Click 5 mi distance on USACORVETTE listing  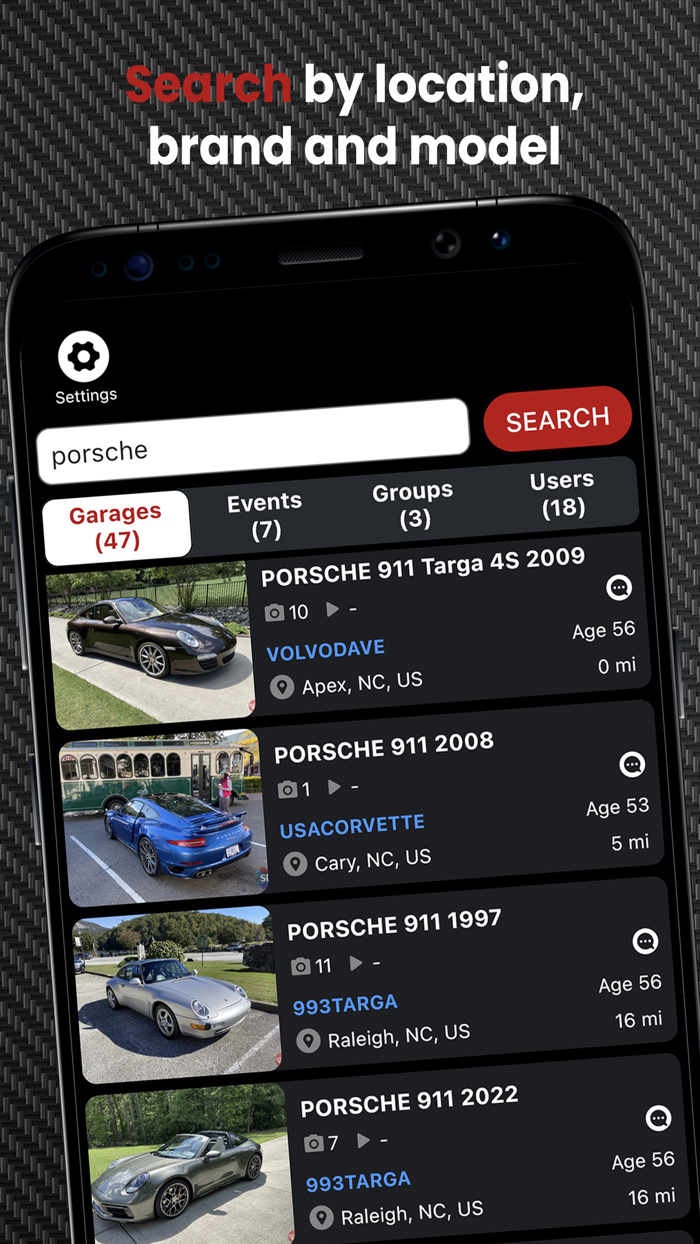click(x=630, y=843)
